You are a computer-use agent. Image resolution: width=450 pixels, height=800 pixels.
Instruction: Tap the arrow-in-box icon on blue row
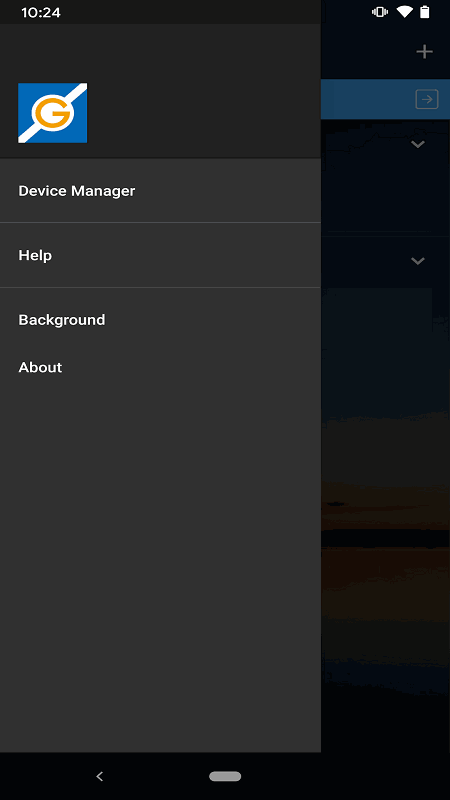coord(427,99)
